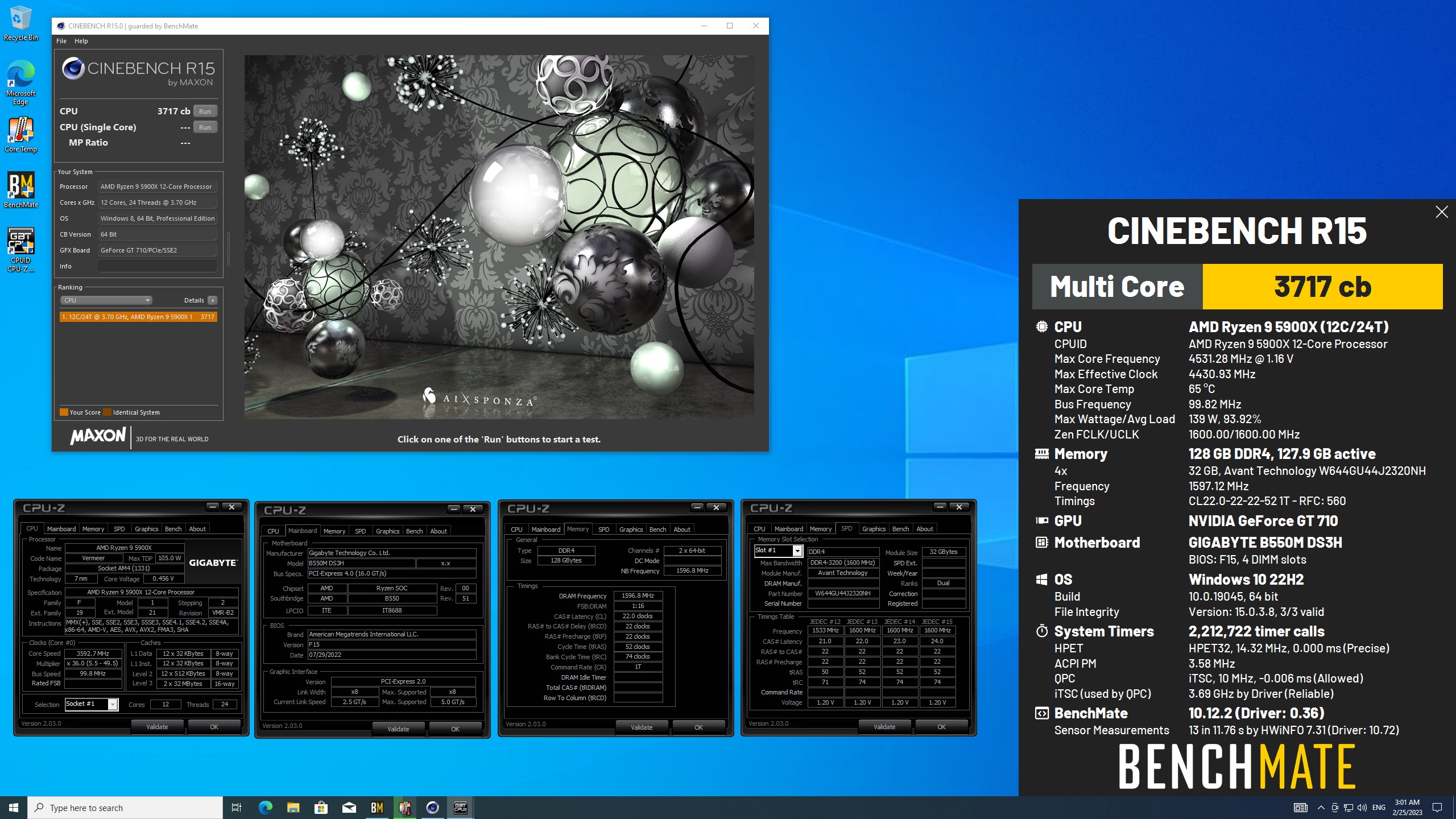1456x819 pixels.
Task: Click Validate in the CPU-Z SPD window
Action: [x=884, y=727]
